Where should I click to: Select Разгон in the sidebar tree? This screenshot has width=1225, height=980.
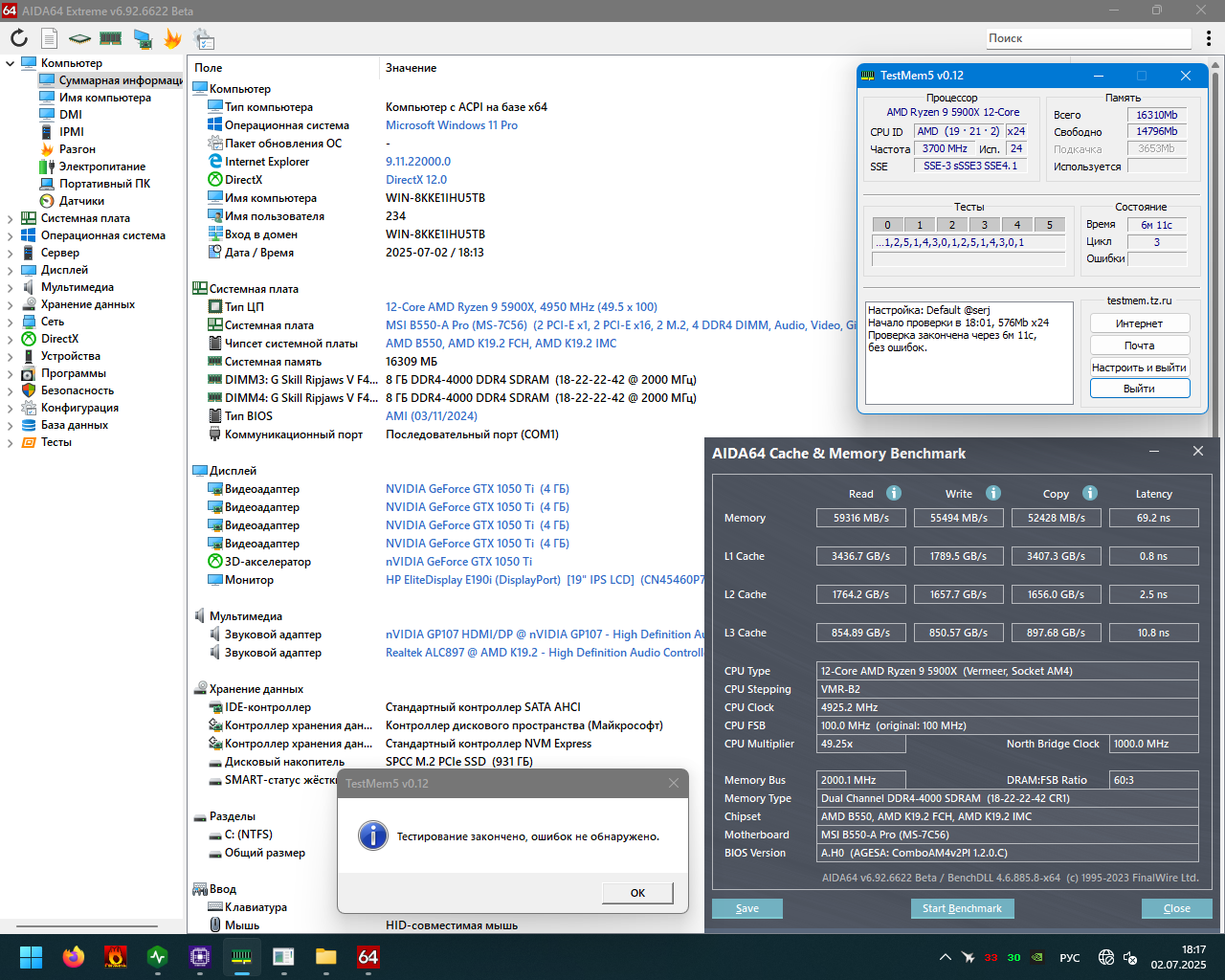[78, 149]
